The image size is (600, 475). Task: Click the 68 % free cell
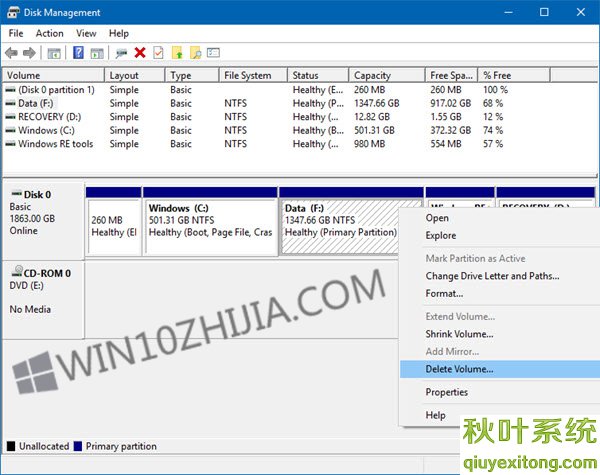pyautogui.click(x=493, y=103)
